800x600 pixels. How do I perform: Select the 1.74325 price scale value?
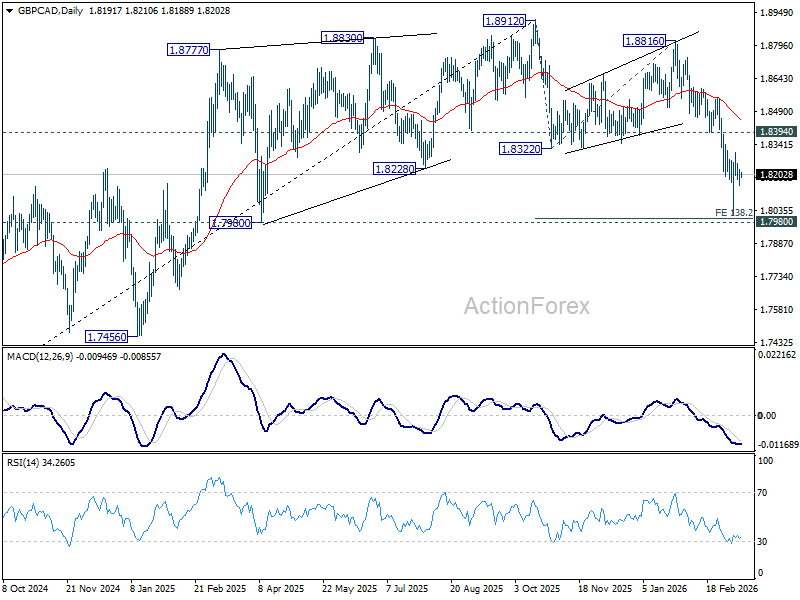pyautogui.click(x=777, y=342)
